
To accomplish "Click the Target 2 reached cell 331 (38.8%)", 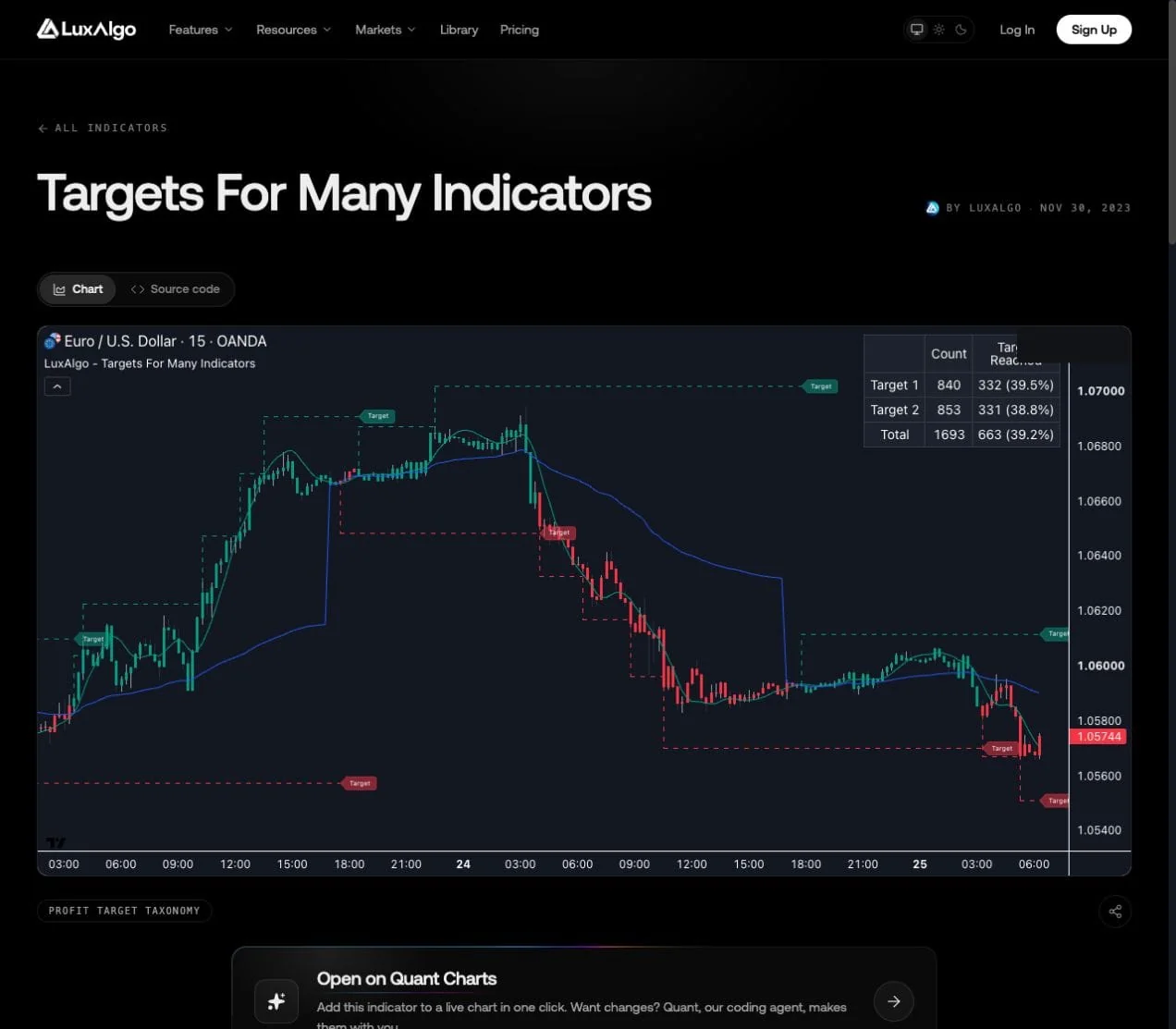I will pos(1015,410).
